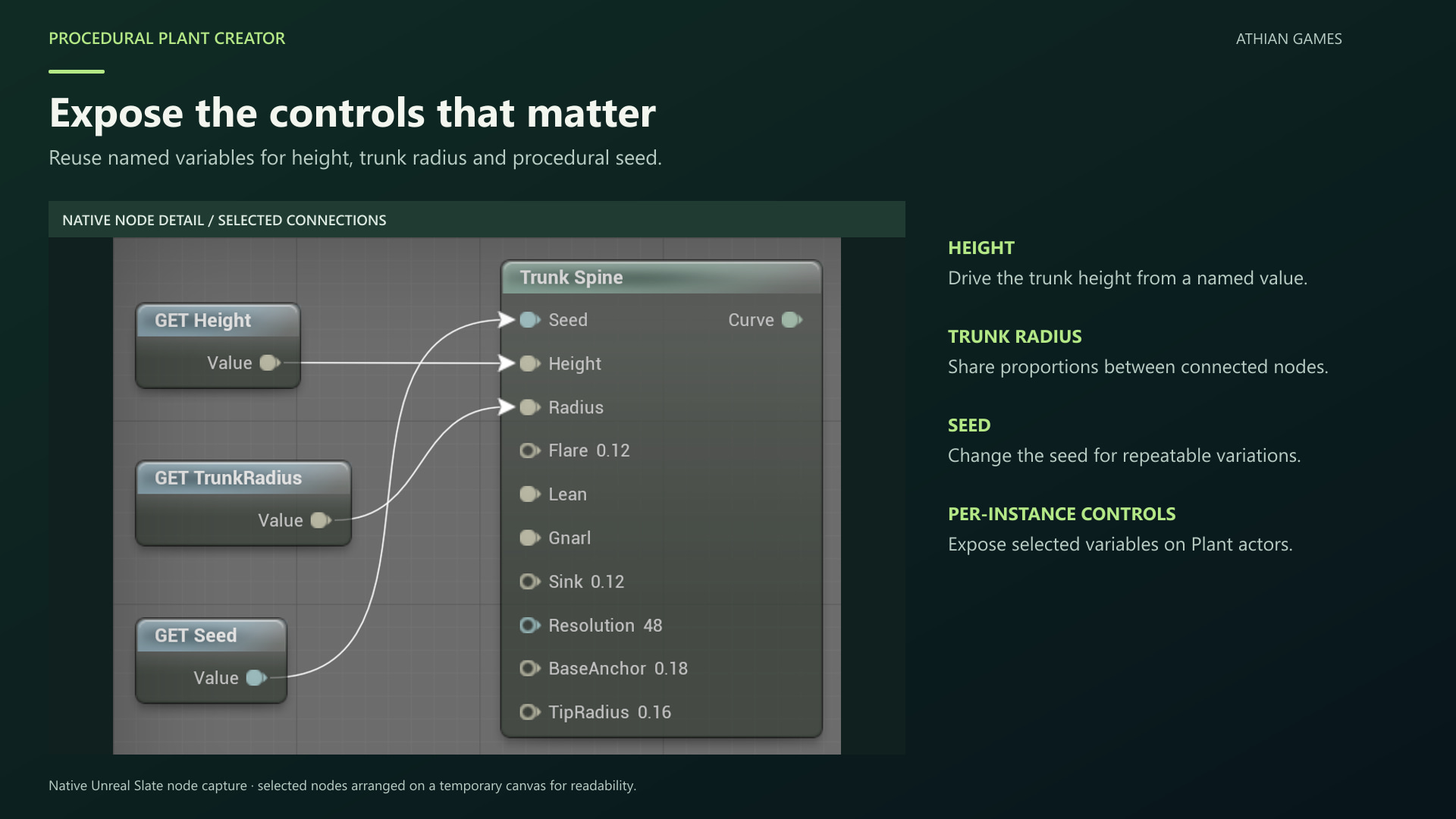The width and height of the screenshot is (1456, 819).
Task: Click the Seed input pin on Trunk Spine
Action: (529, 320)
